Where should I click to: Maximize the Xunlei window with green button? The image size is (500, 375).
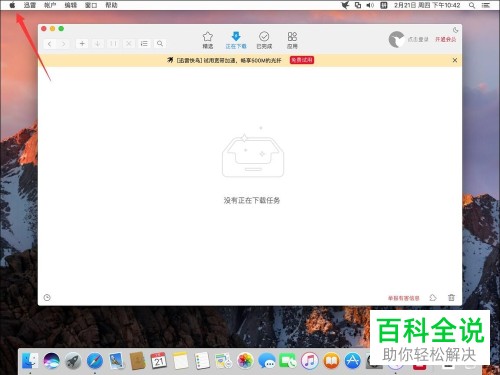[x=61, y=29]
